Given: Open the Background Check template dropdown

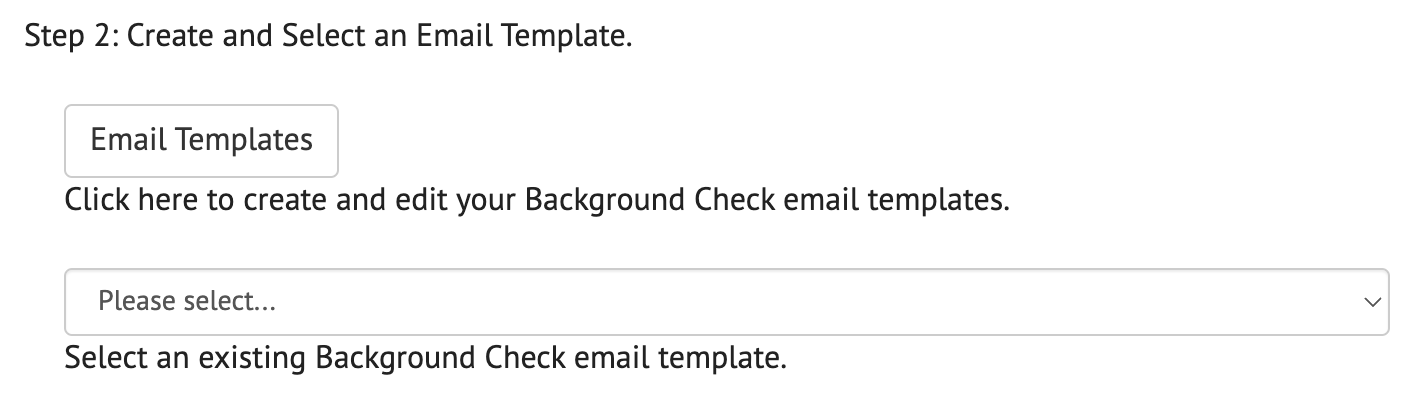Looking at the screenshot, I should click(x=726, y=301).
